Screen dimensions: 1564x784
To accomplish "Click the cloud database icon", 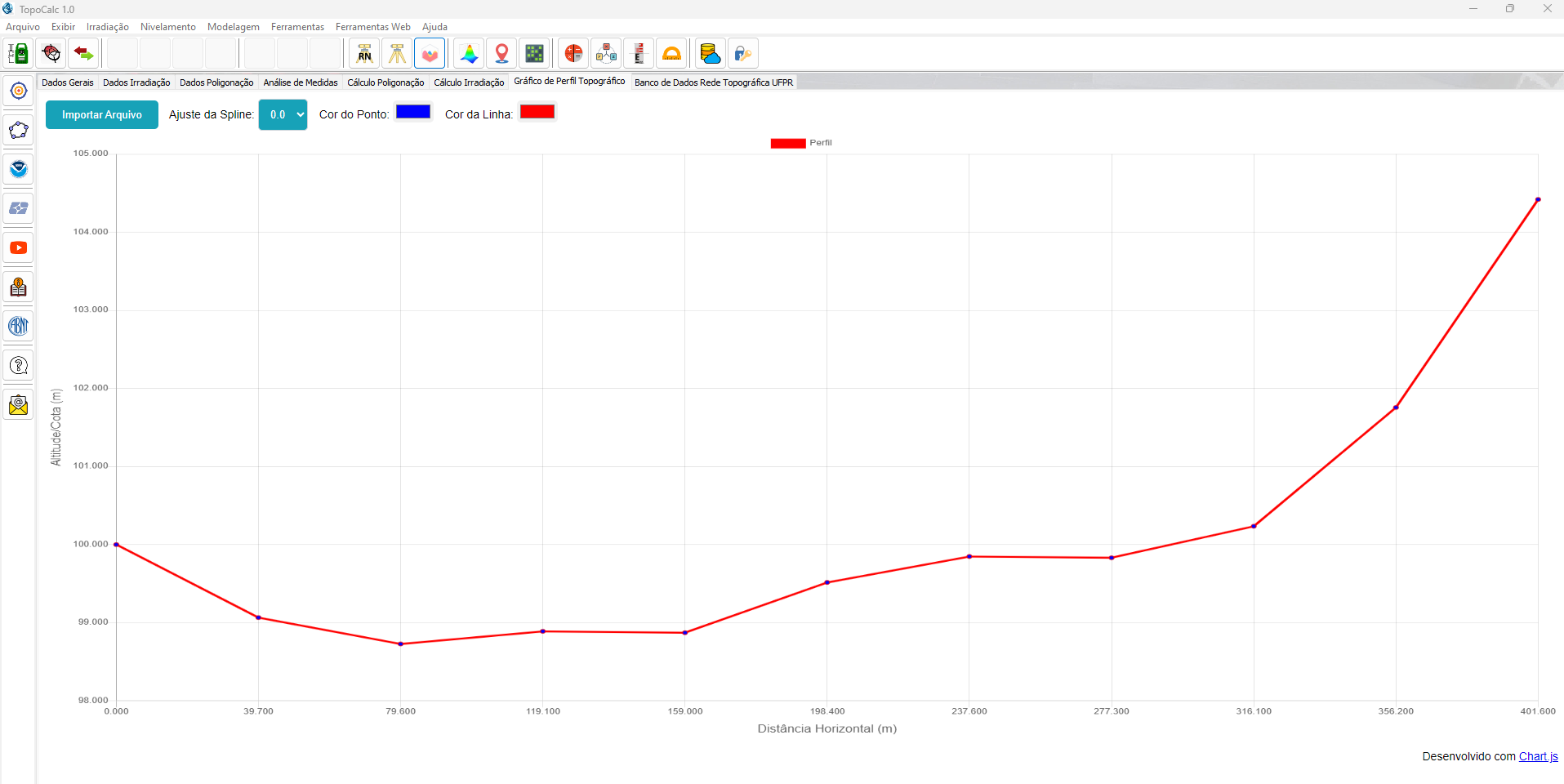I will (711, 54).
